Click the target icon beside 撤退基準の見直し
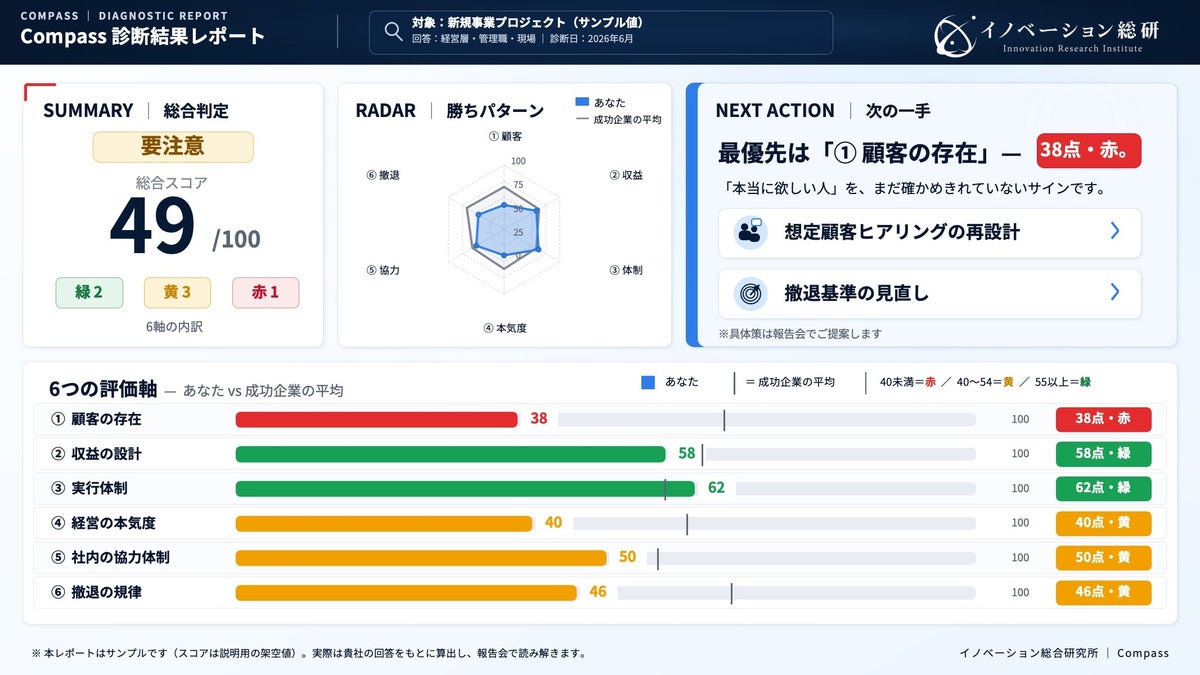The width and height of the screenshot is (1200, 675). click(749, 293)
